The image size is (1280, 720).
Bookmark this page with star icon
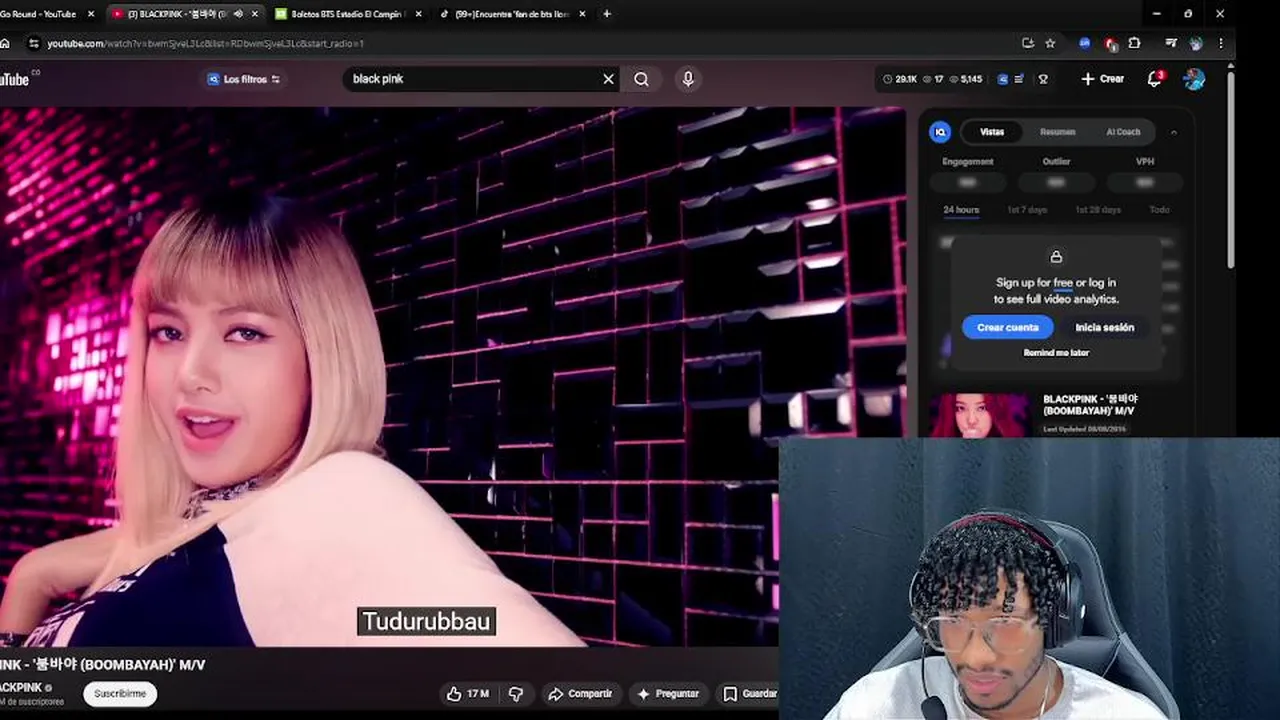tap(1050, 43)
